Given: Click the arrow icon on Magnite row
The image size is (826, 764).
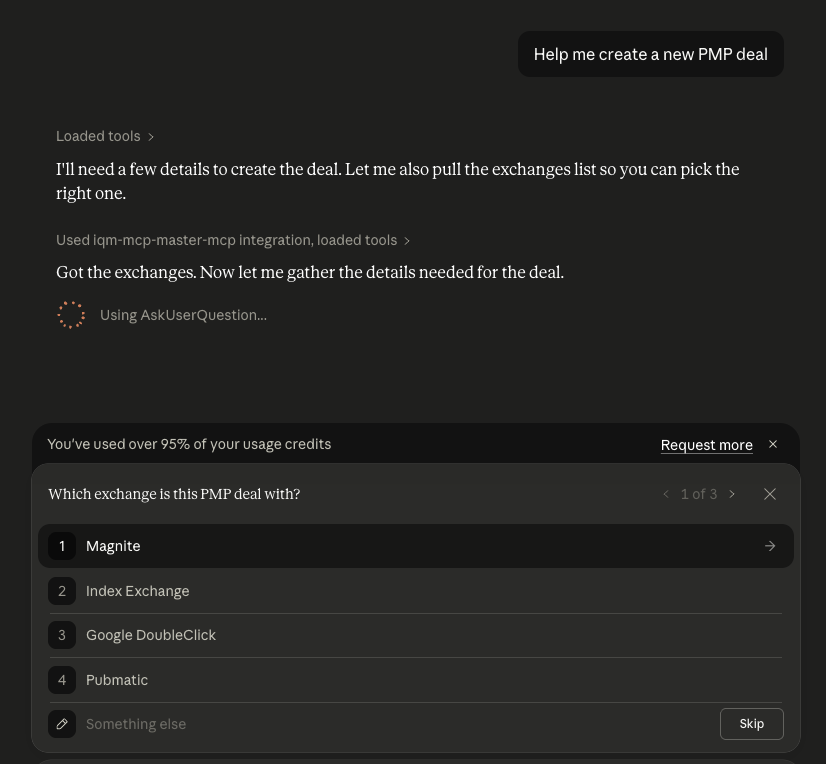Looking at the screenshot, I should [770, 546].
